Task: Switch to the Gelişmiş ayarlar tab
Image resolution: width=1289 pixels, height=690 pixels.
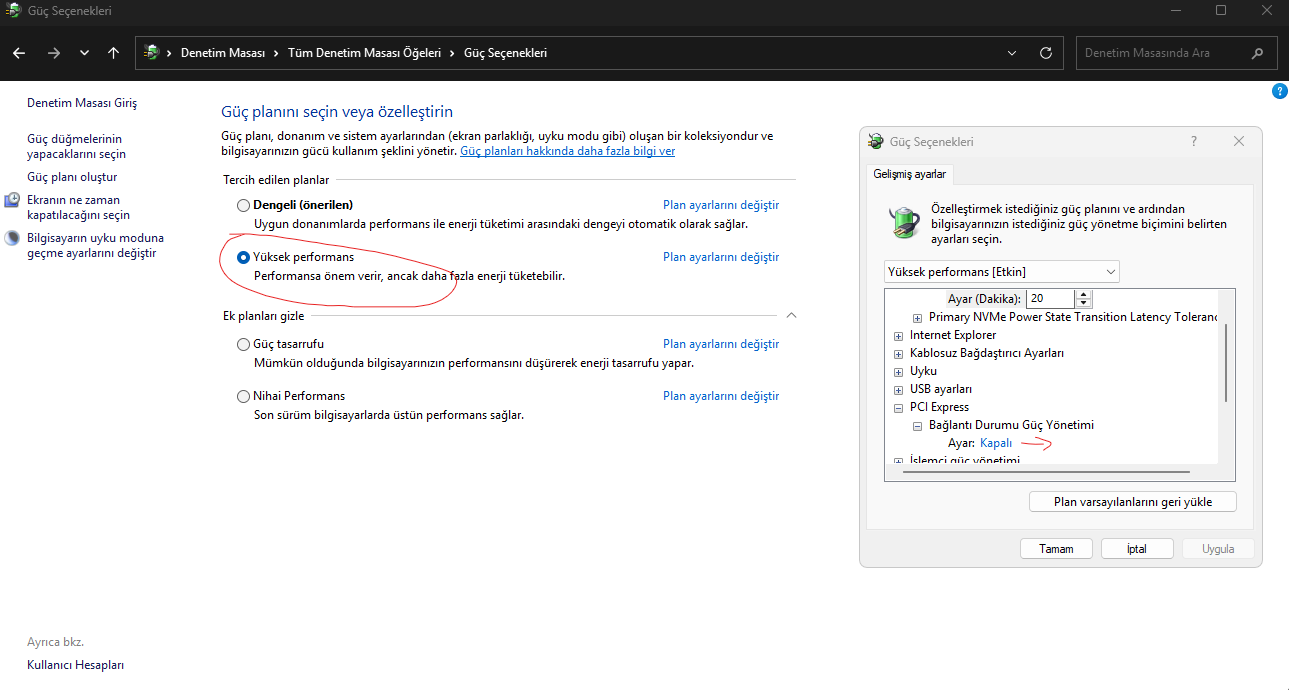Action: [x=909, y=174]
